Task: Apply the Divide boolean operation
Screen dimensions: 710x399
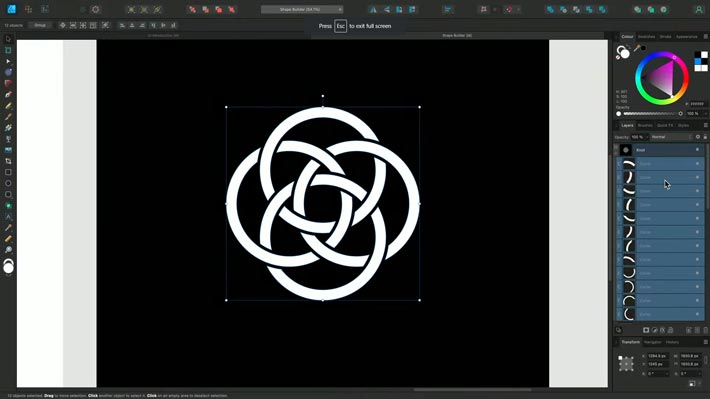Action: [602, 9]
